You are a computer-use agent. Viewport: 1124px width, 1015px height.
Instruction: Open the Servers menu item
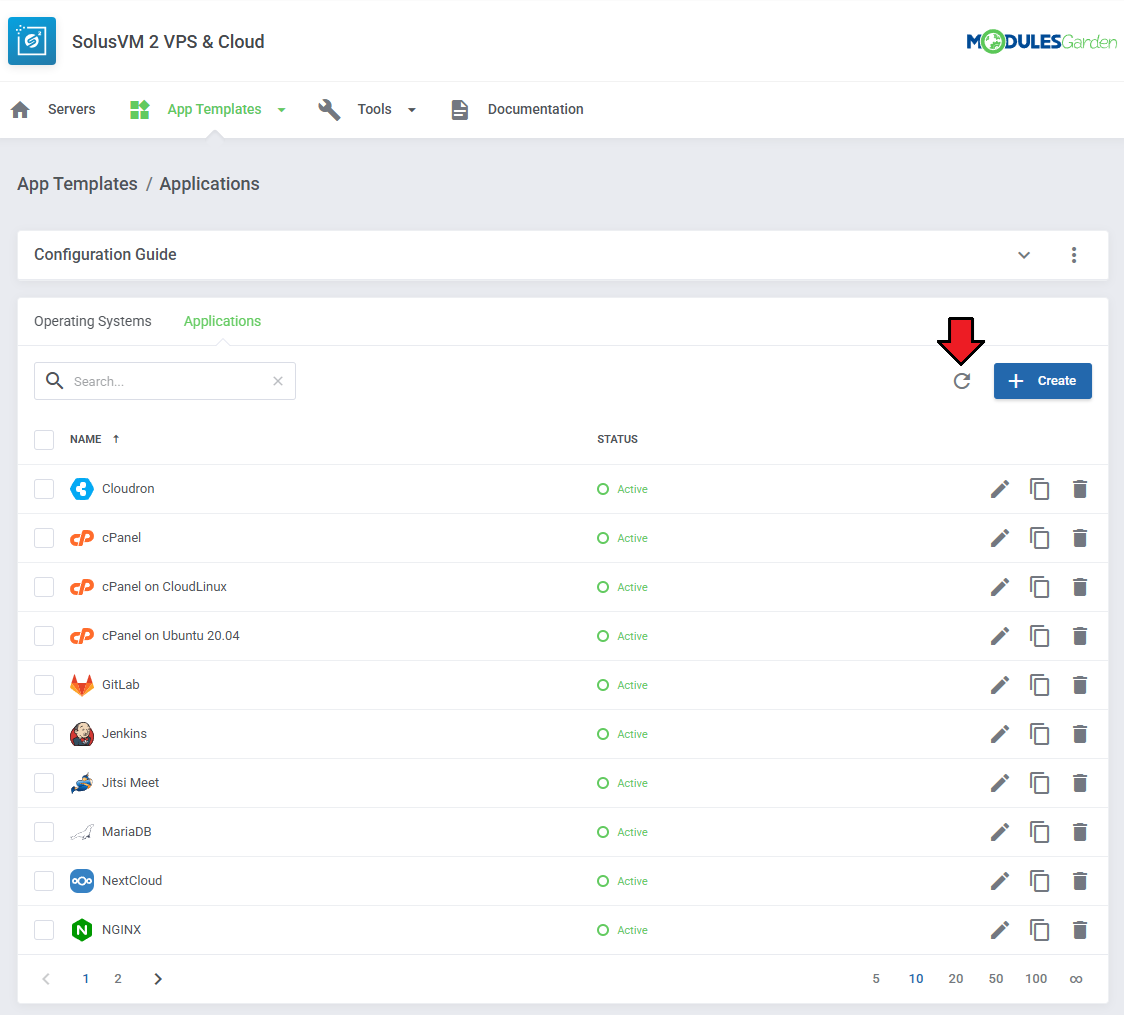pyautogui.click(x=53, y=109)
